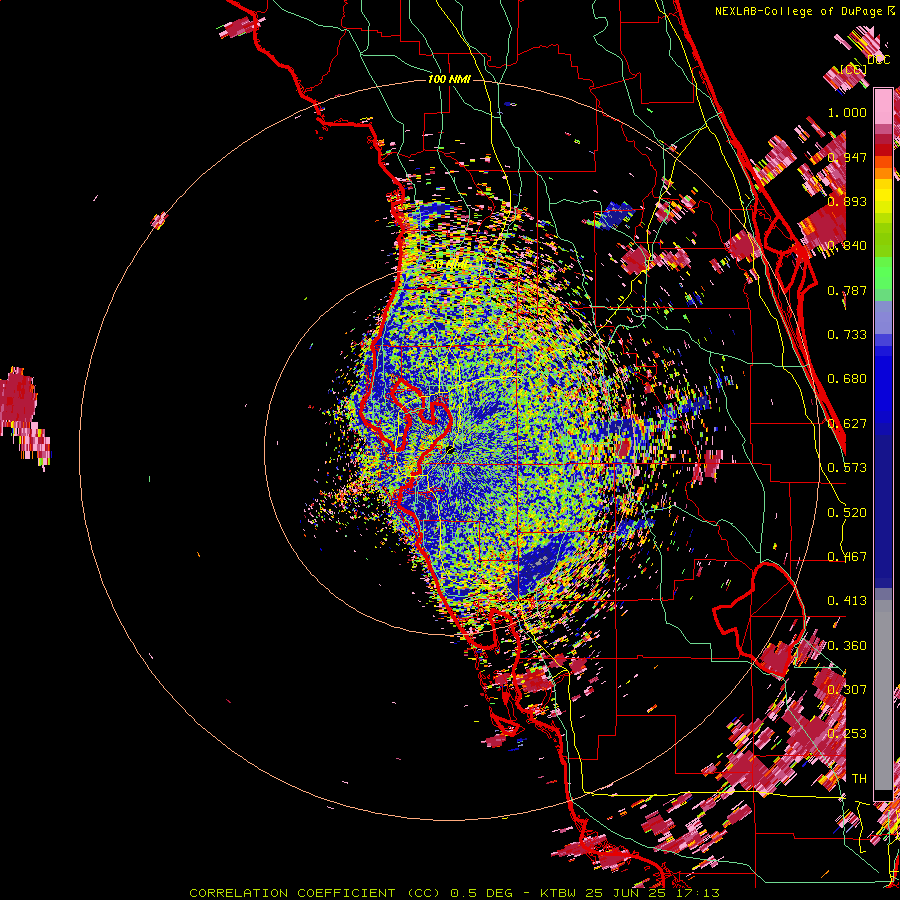This screenshot has height=900, width=900.
Task: Select the 100 NMI range ring label
Action: 449,79
